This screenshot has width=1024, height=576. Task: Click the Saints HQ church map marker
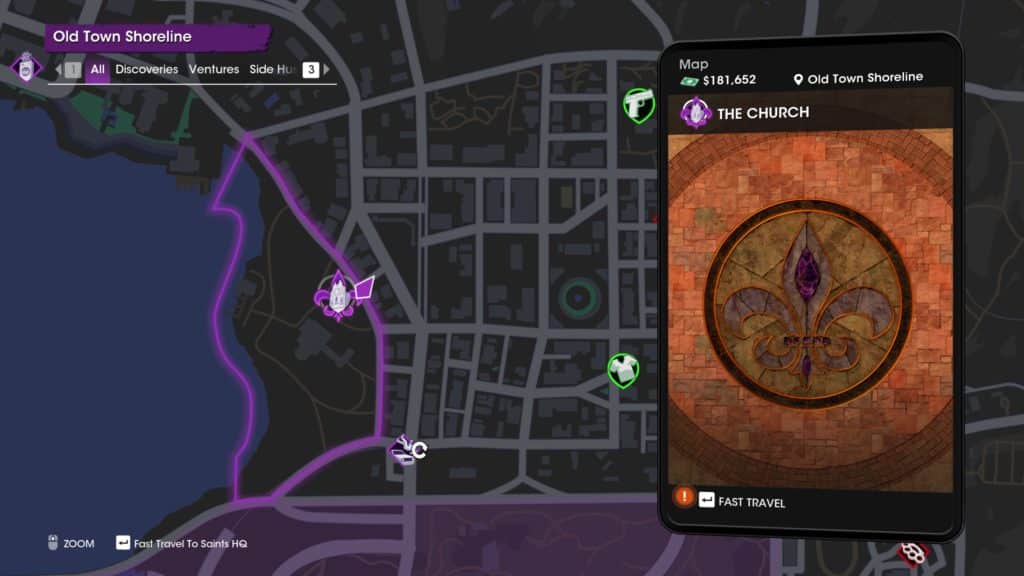coord(336,296)
